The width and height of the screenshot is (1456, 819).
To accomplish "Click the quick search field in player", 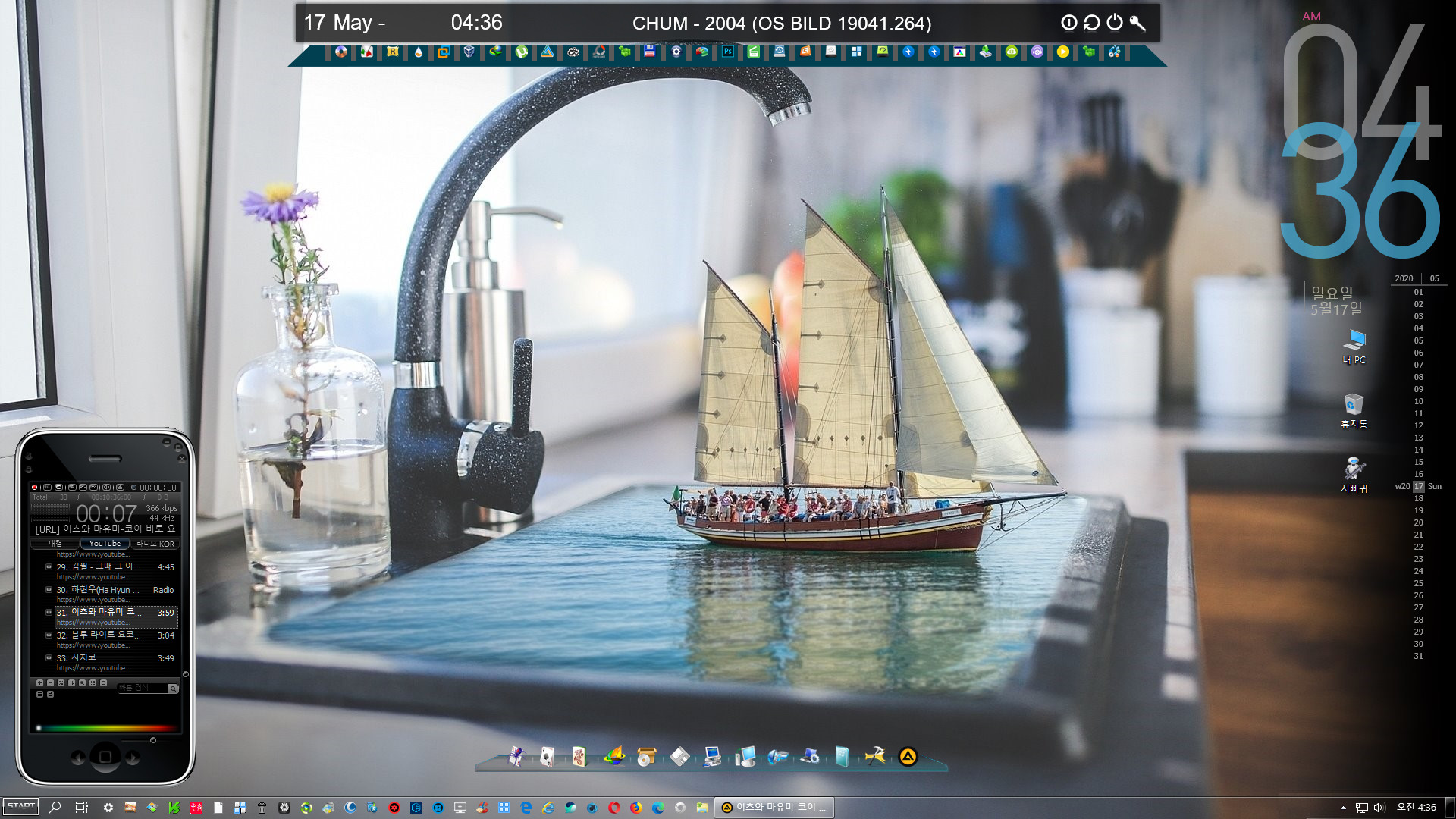I will point(142,688).
